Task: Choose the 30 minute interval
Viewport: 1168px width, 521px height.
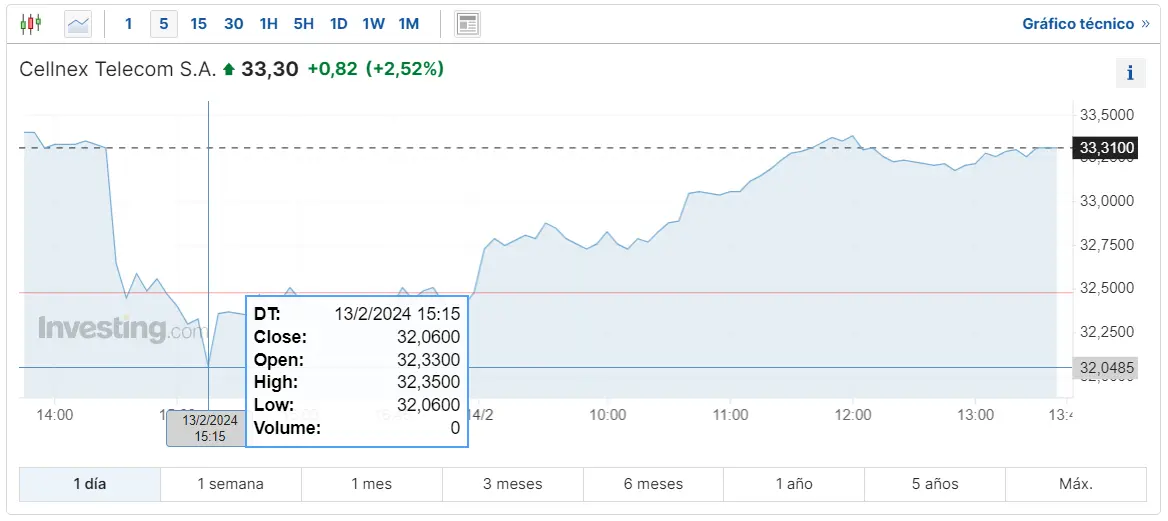Action: point(234,24)
